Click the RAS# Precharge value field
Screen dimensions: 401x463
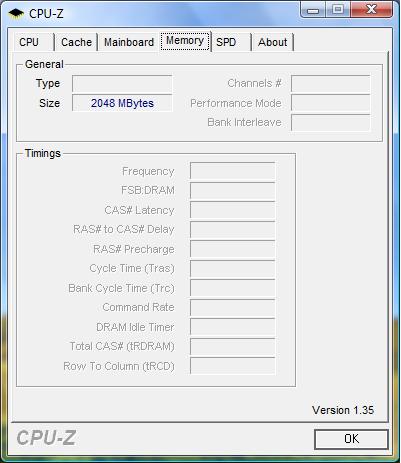(233, 249)
